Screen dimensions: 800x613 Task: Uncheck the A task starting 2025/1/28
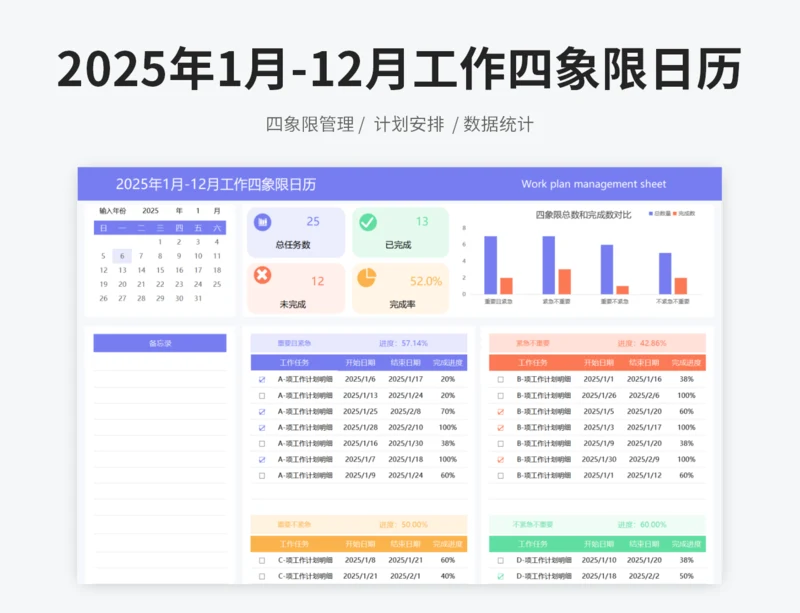click(x=262, y=428)
